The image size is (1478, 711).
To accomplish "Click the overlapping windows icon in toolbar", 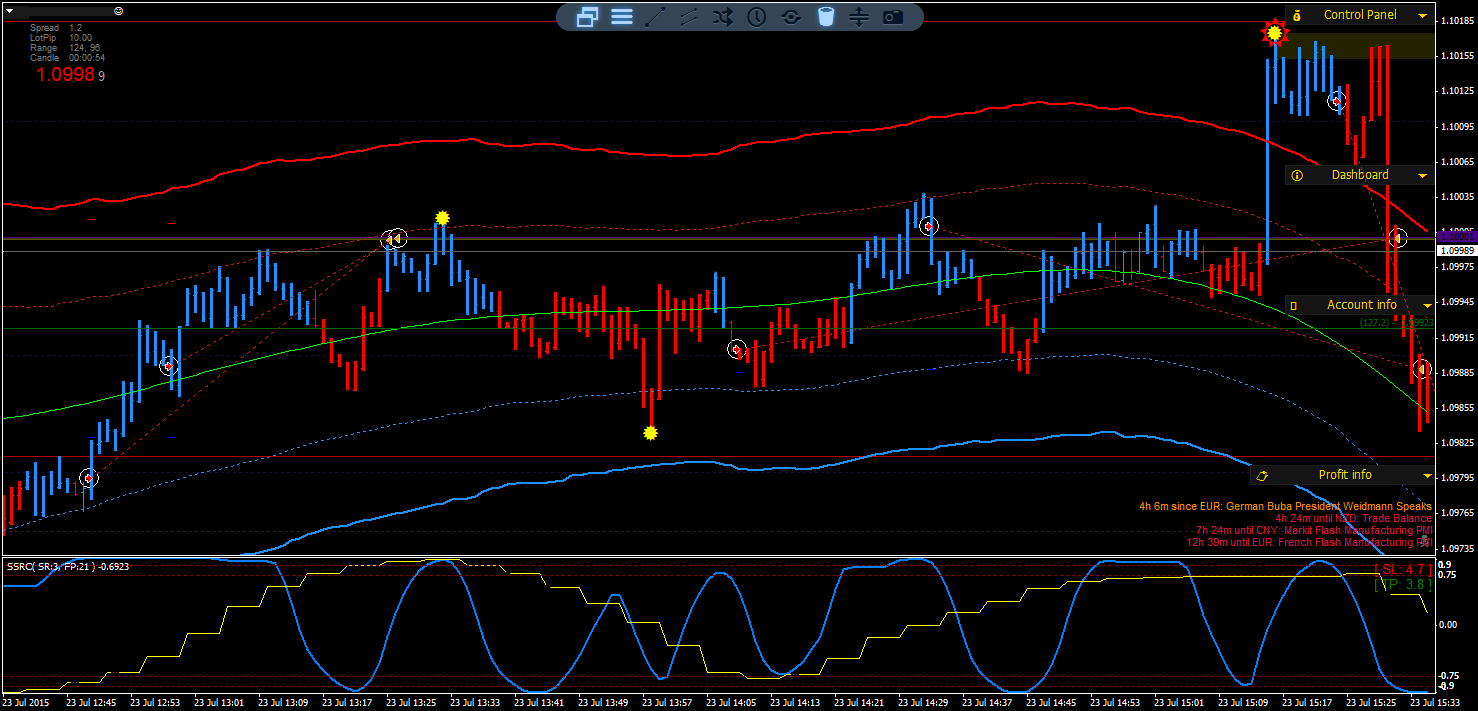I will (587, 16).
